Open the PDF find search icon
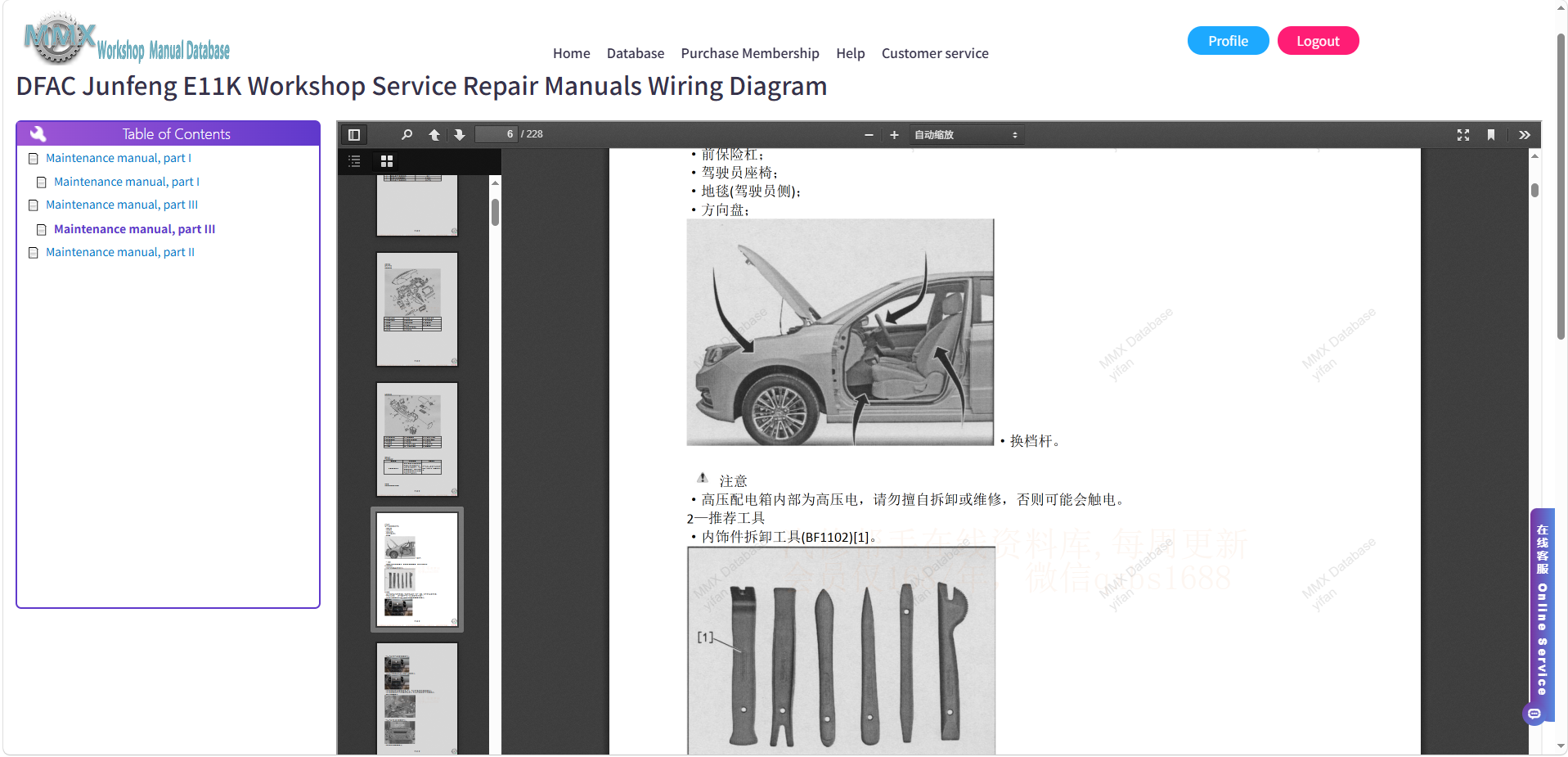 point(407,135)
